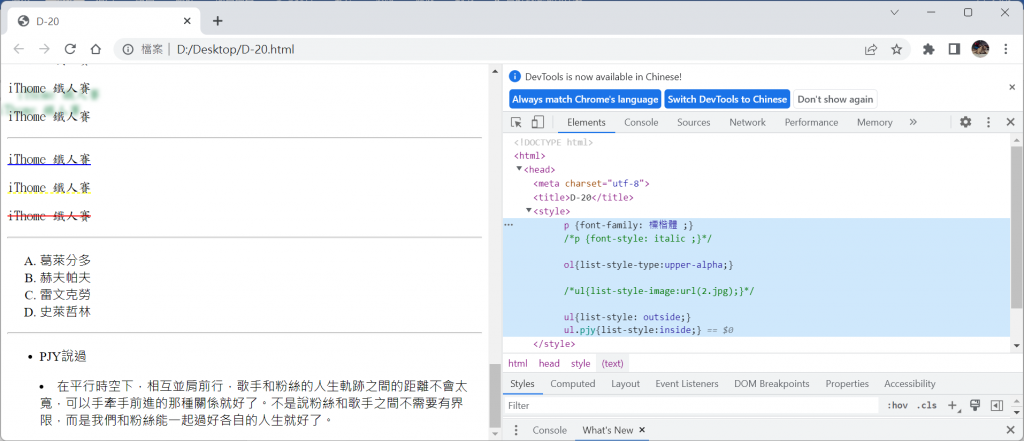Open a new browser tab

[217, 21]
